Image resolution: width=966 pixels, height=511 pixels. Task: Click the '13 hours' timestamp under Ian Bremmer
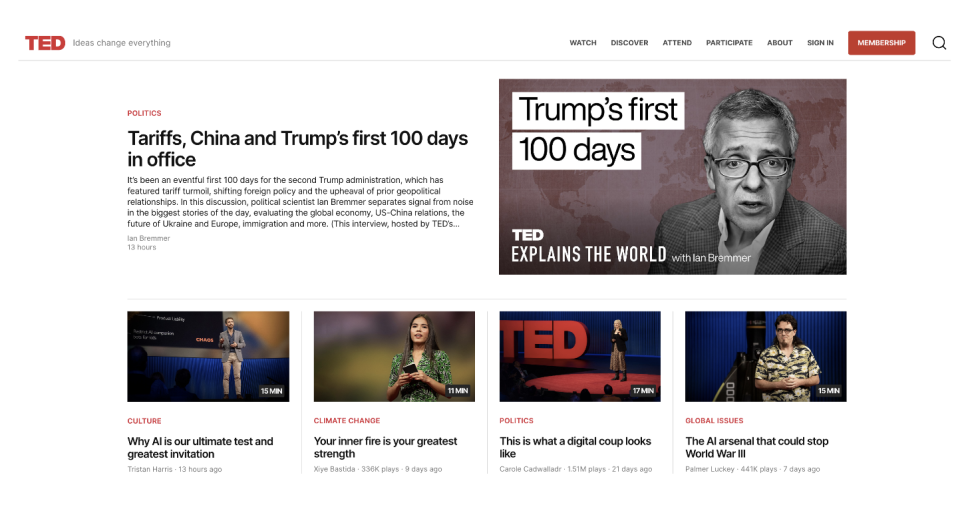coord(142,247)
